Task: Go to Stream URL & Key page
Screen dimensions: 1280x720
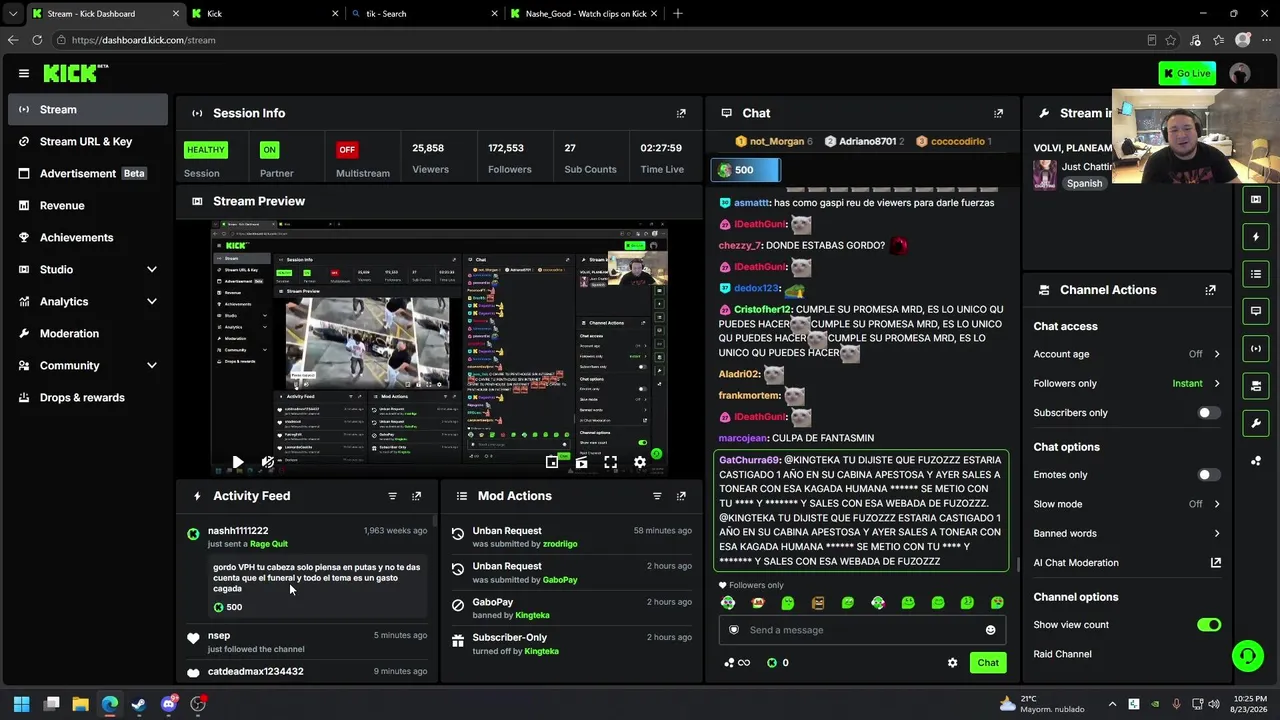Action: (x=88, y=142)
